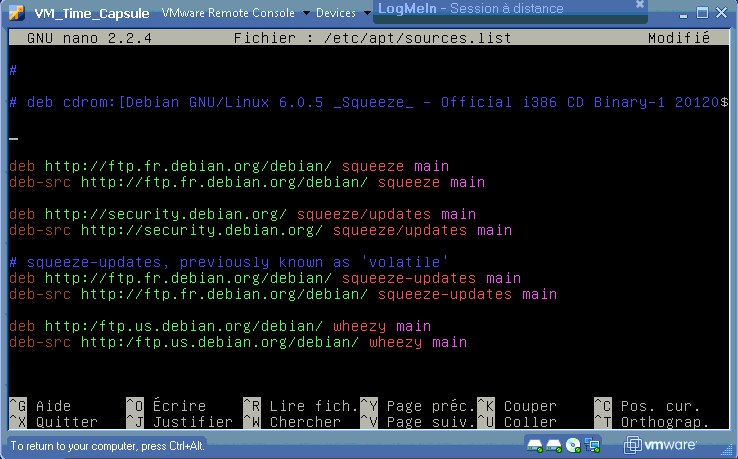Minimize the VM_Time_Capsule console window
738x459 pixels.
tap(683, 14)
